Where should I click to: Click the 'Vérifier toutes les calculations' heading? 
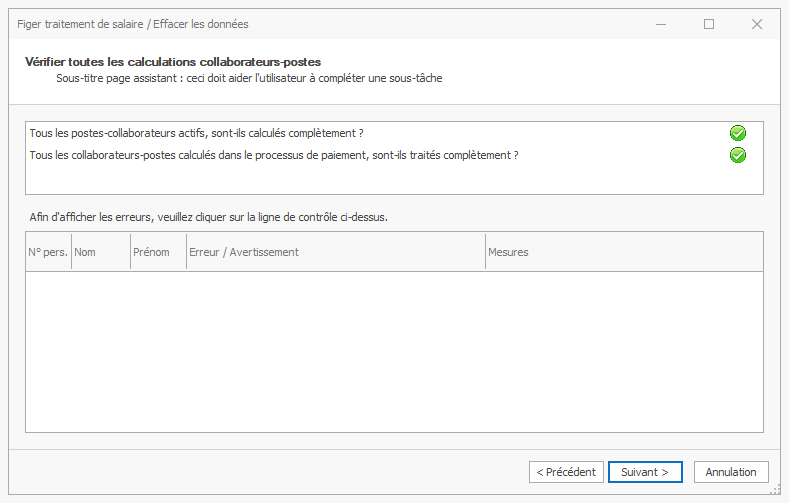click(173, 62)
